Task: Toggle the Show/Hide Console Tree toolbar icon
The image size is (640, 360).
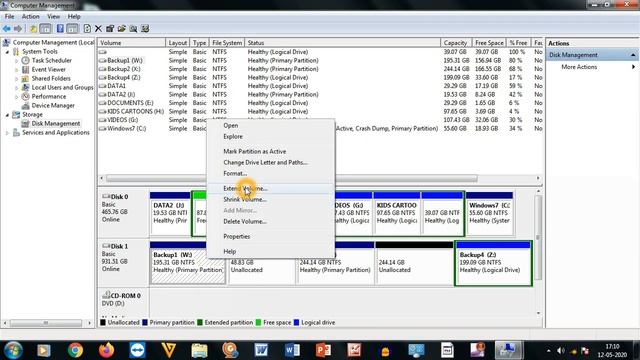Action: click(x=45, y=29)
